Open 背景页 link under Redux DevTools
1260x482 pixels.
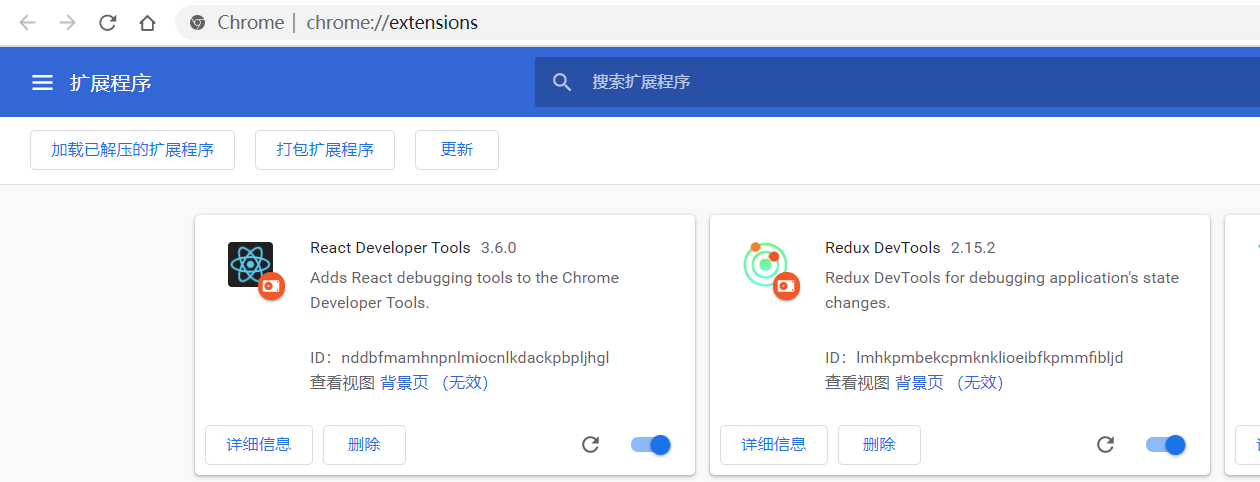(919, 383)
